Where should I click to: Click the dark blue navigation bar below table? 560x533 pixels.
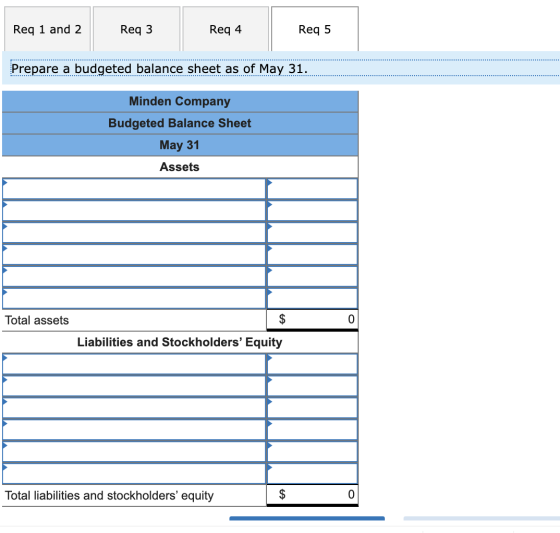tap(307, 518)
